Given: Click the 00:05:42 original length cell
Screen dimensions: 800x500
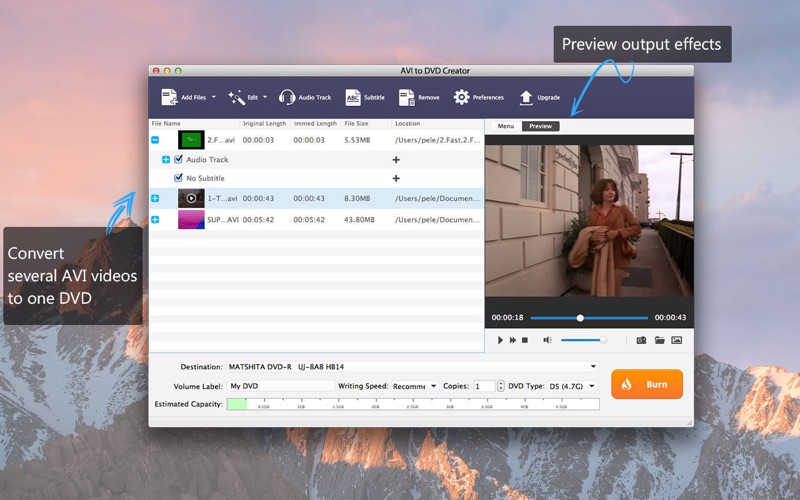Looking at the screenshot, I should [258, 219].
